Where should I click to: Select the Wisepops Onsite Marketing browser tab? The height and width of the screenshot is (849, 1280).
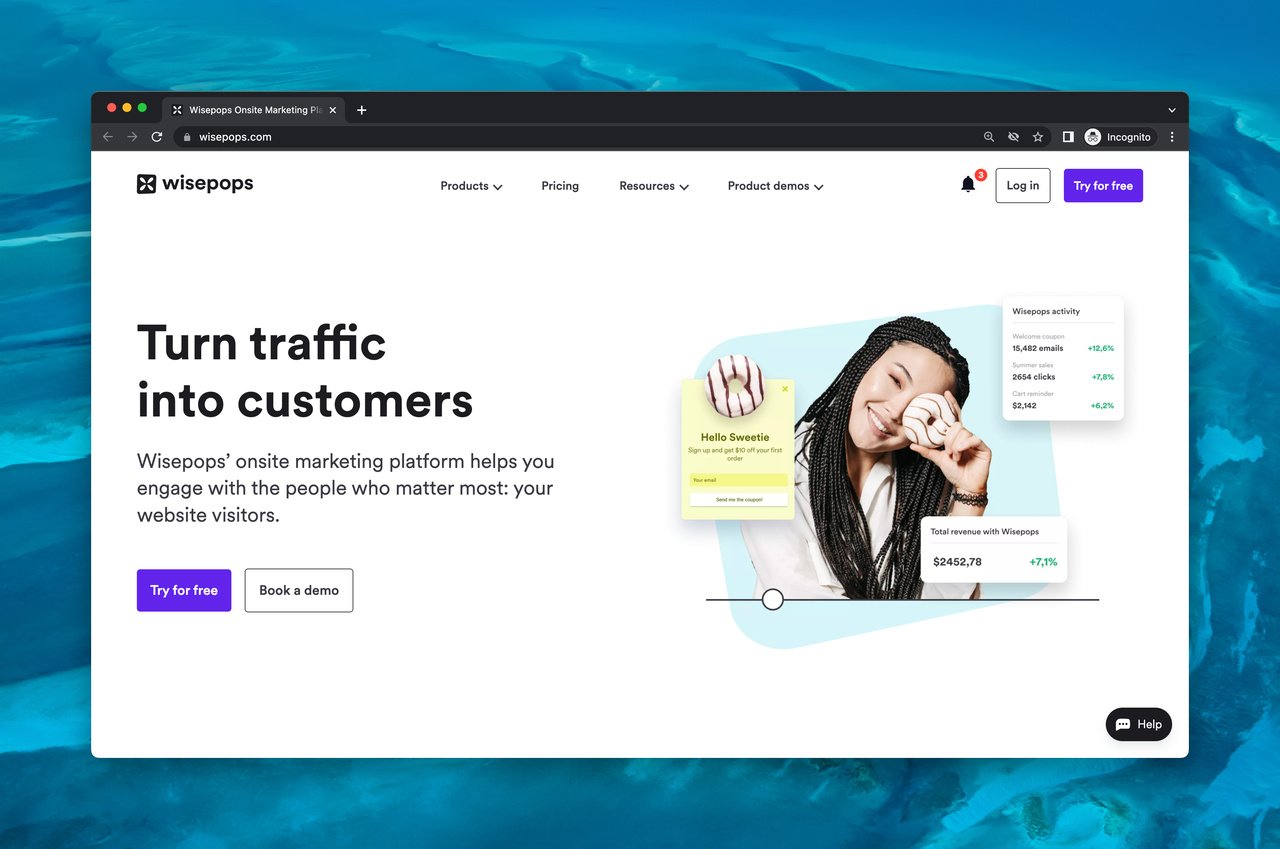[254, 110]
